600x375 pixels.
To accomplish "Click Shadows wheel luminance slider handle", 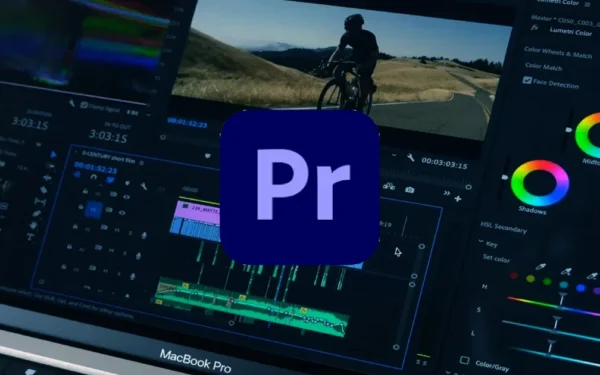I will [x=505, y=177].
